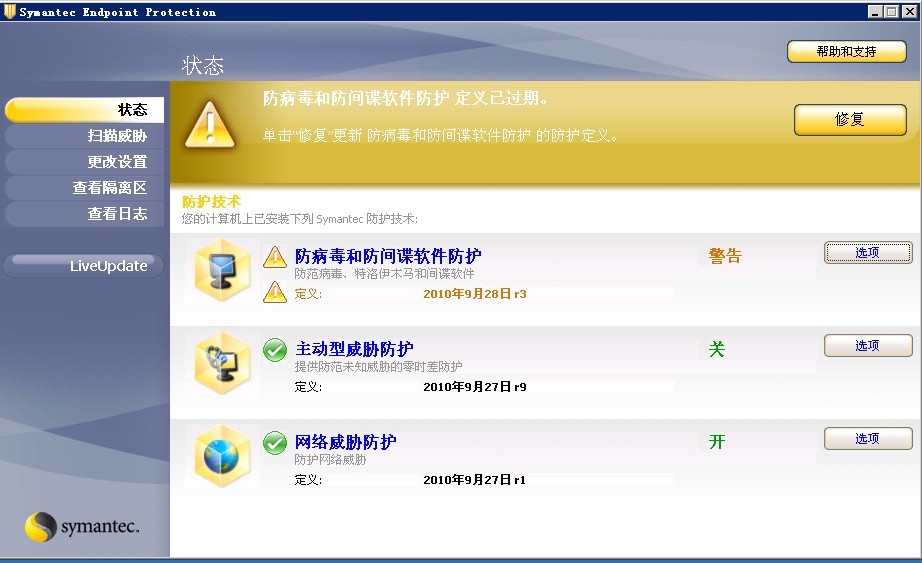Click the definition date 2010年9月28日 r3
The width and height of the screenshot is (922, 563).
pyautogui.click(x=475, y=294)
